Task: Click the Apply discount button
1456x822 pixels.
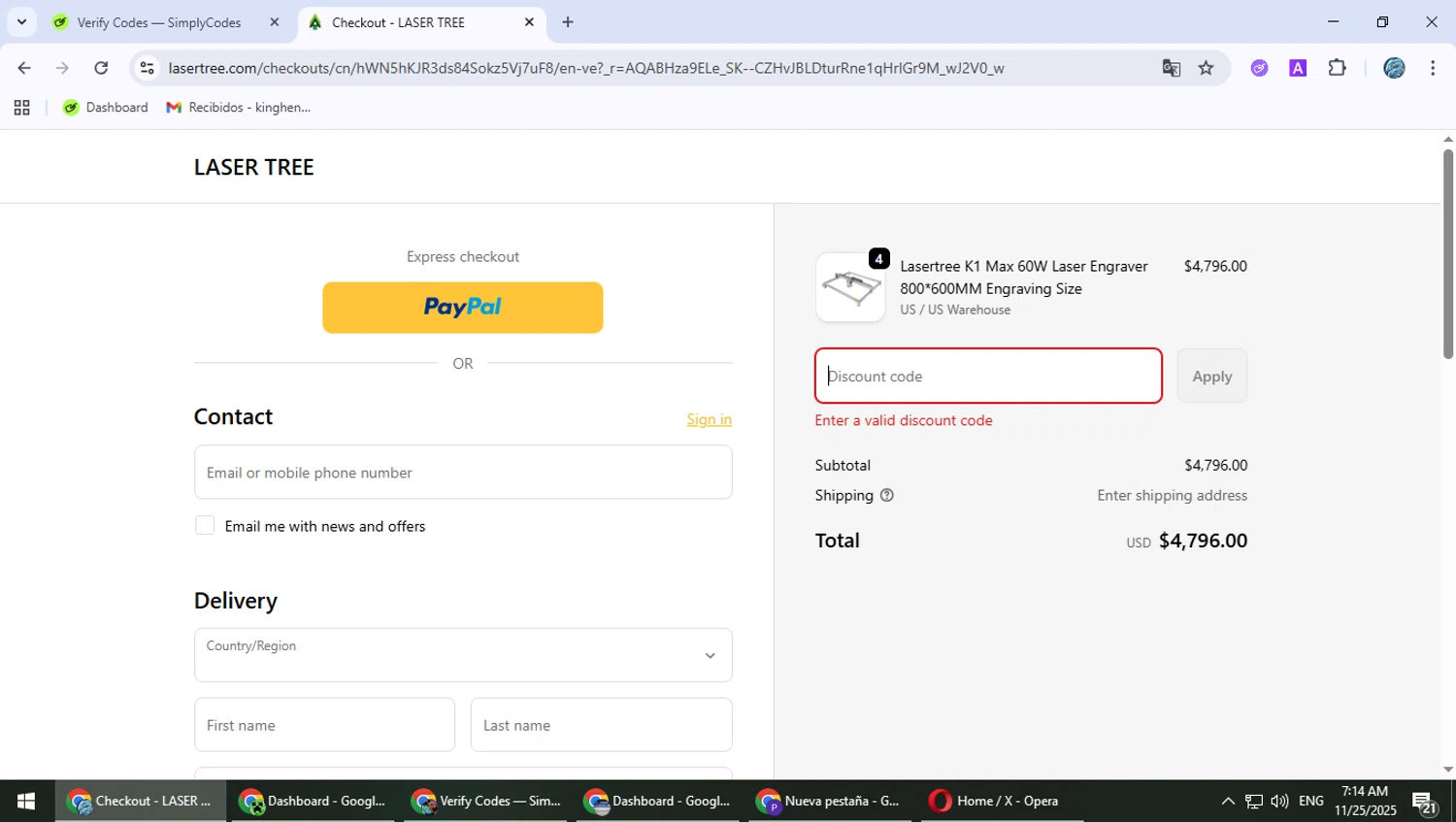Action: coord(1212,376)
